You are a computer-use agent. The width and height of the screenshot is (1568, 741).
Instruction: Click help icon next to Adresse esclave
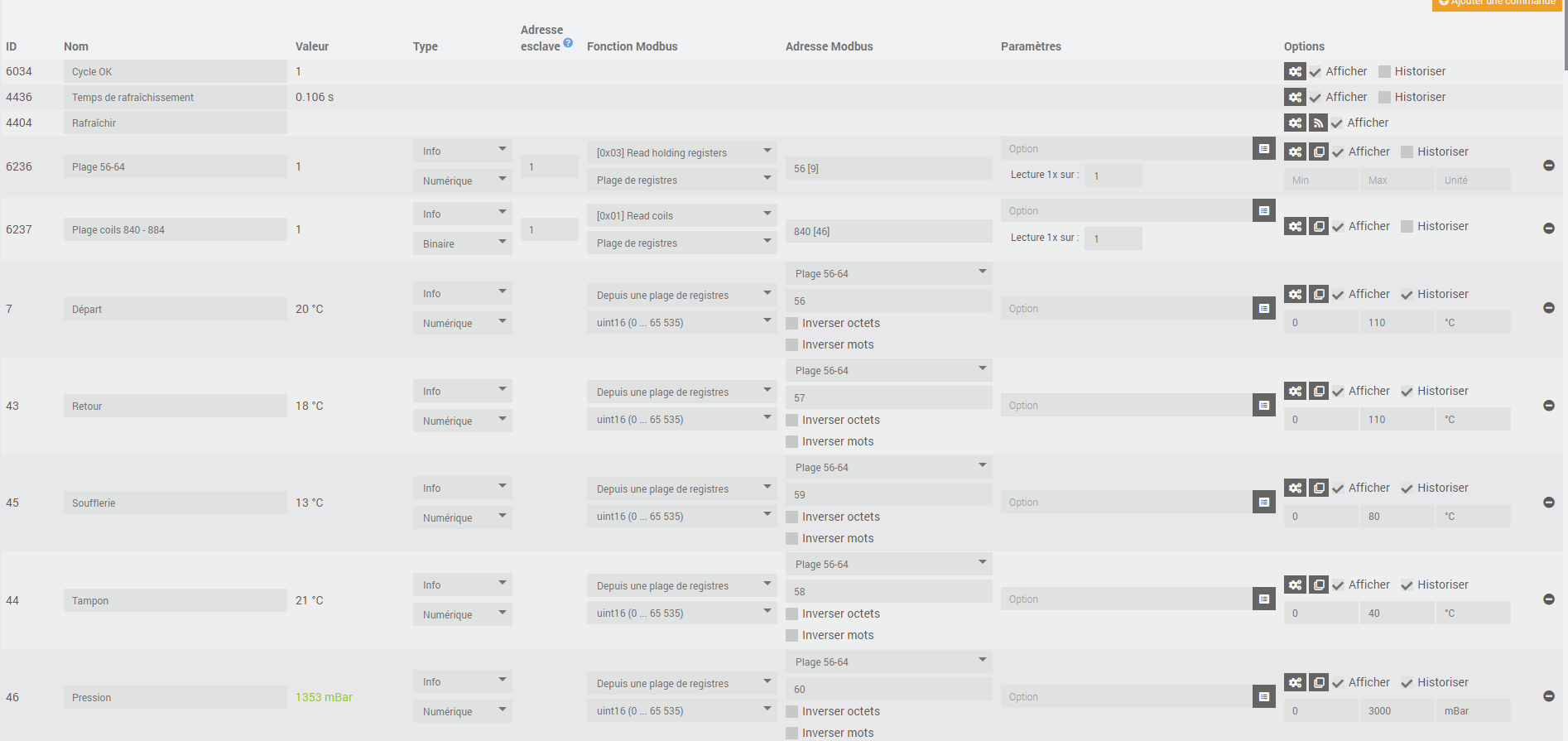click(568, 43)
